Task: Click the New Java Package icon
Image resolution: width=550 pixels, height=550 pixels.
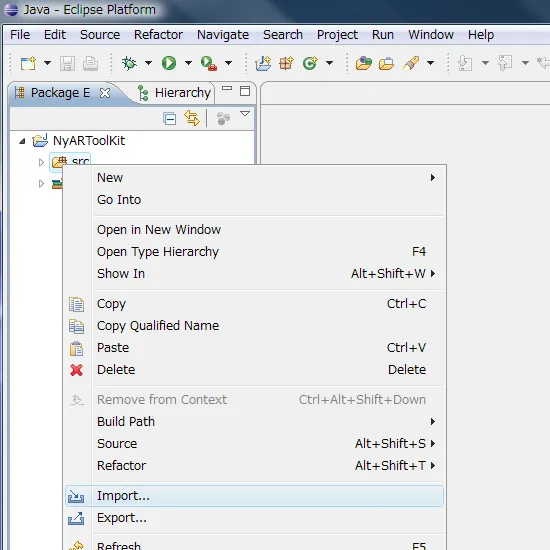Action: (286, 63)
